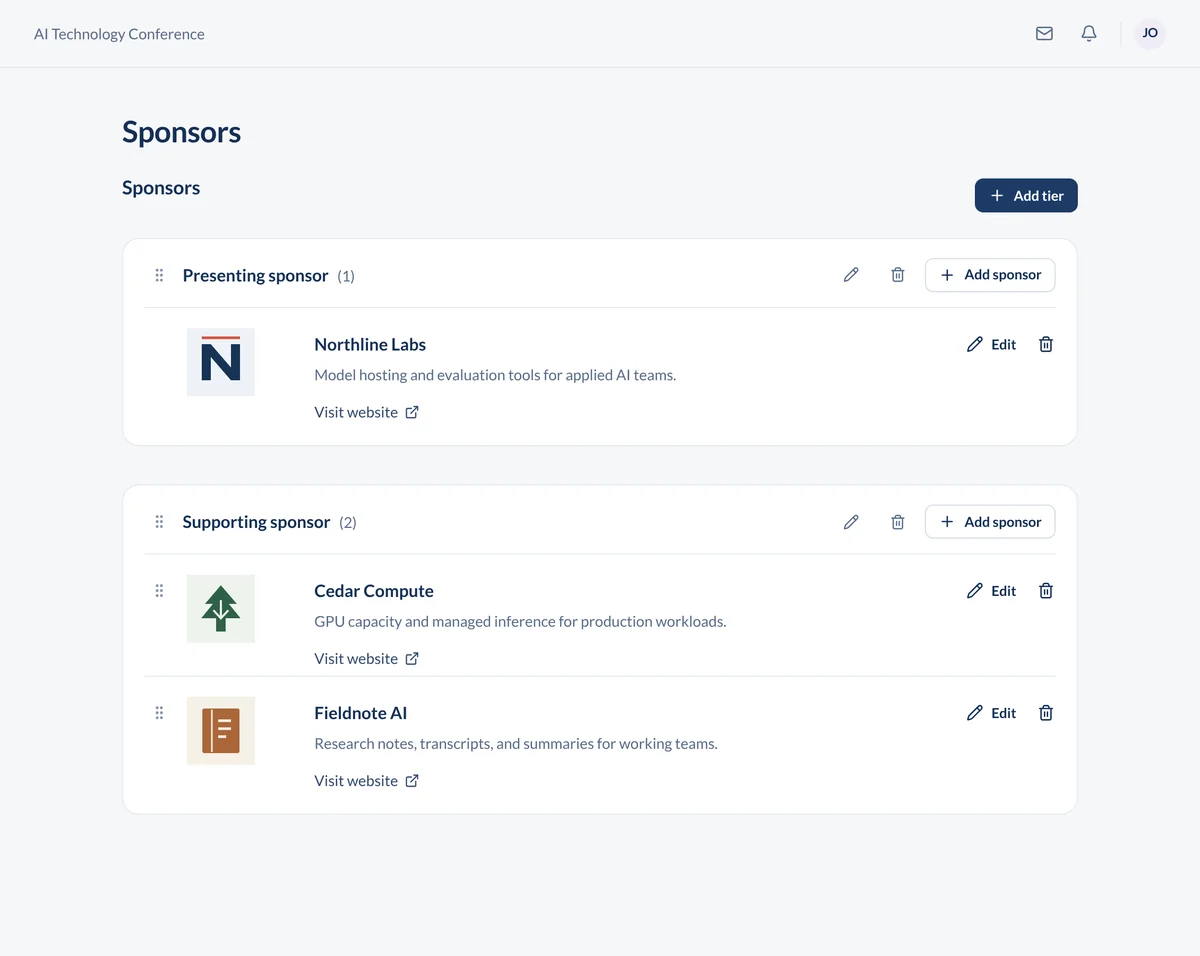Visit the Cedar Compute website
The height and width of the screenshot is (956, 1200).
[366, 659]
